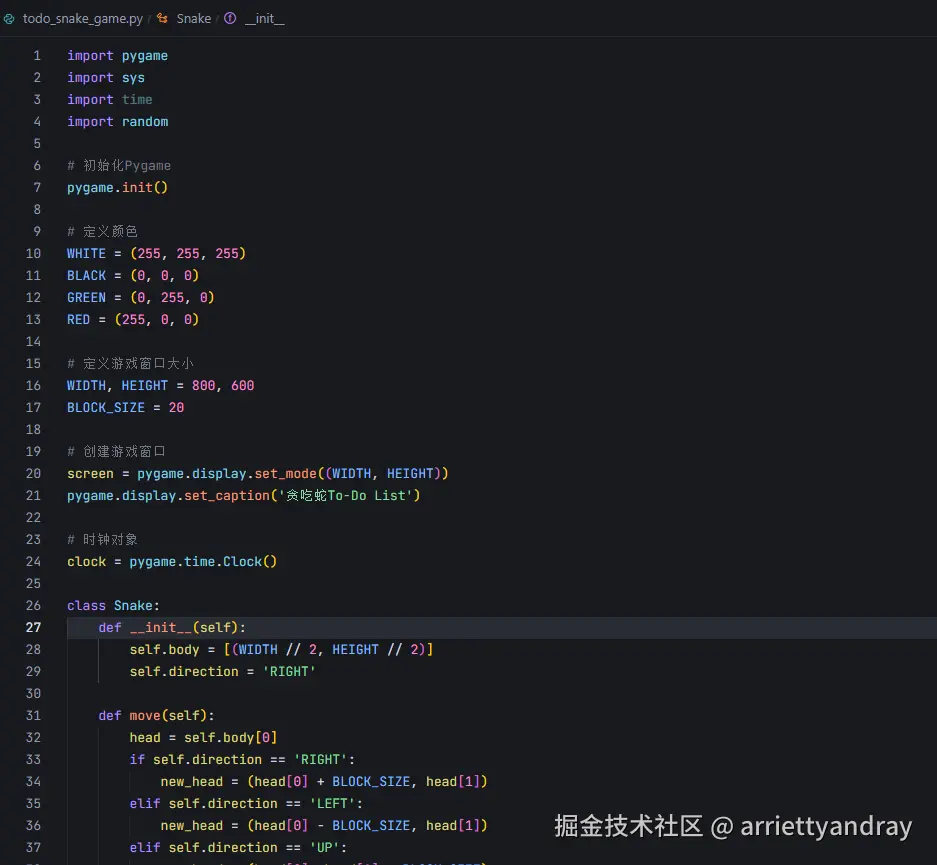Click the Python file icon in the breadcrumb bar
Screen dimensions: 937x865
(x=11, y=18)
